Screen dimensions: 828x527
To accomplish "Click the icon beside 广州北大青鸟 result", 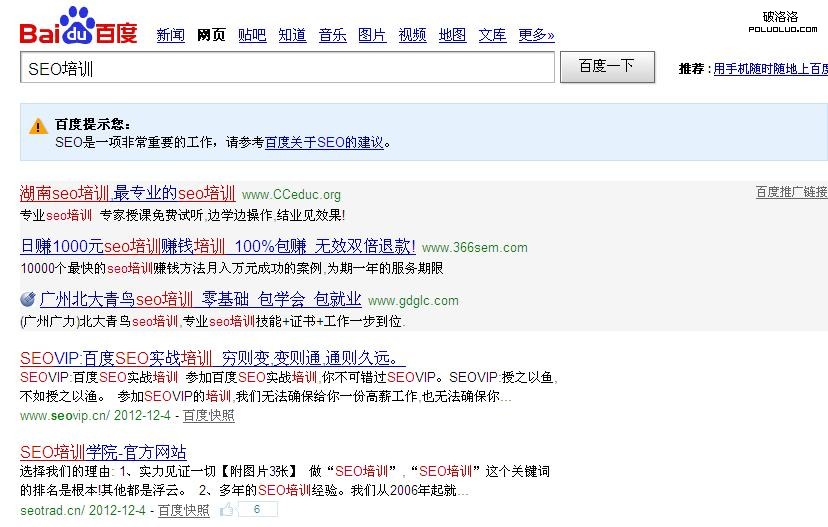I will click(x=28, y=299).
